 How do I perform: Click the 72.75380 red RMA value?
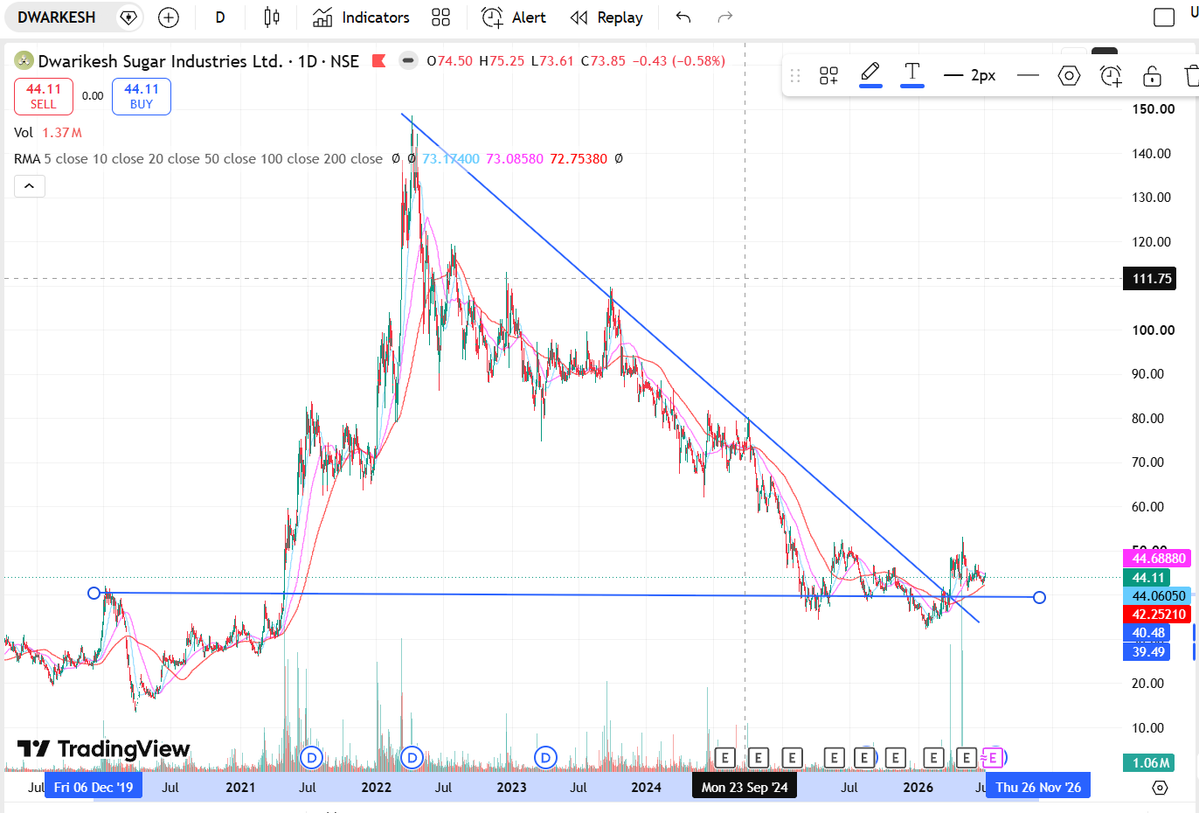pos(578,159)
